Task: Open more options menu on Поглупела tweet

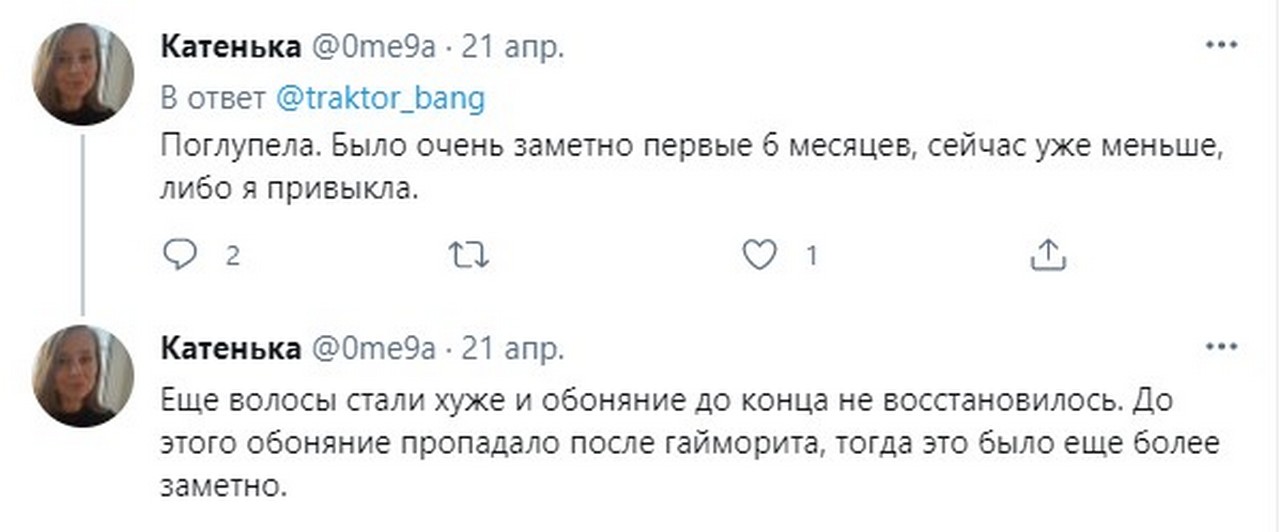Action: [x=1222, y=46]
